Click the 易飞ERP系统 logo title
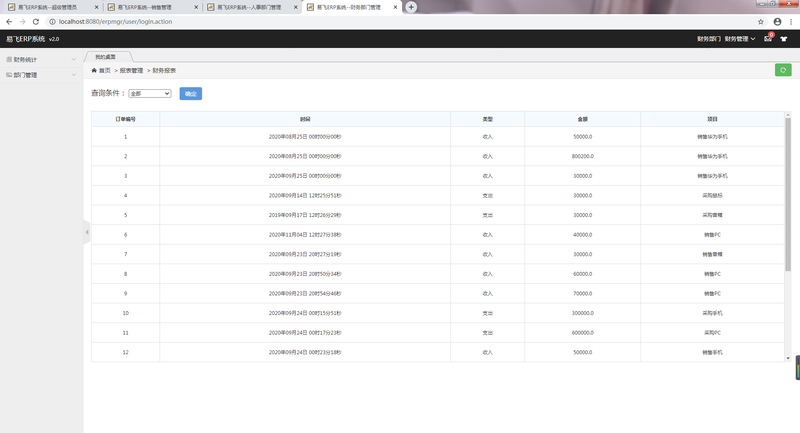Image resolution: width=800 pixels, height=433 pixels. (x=26, y=39)
